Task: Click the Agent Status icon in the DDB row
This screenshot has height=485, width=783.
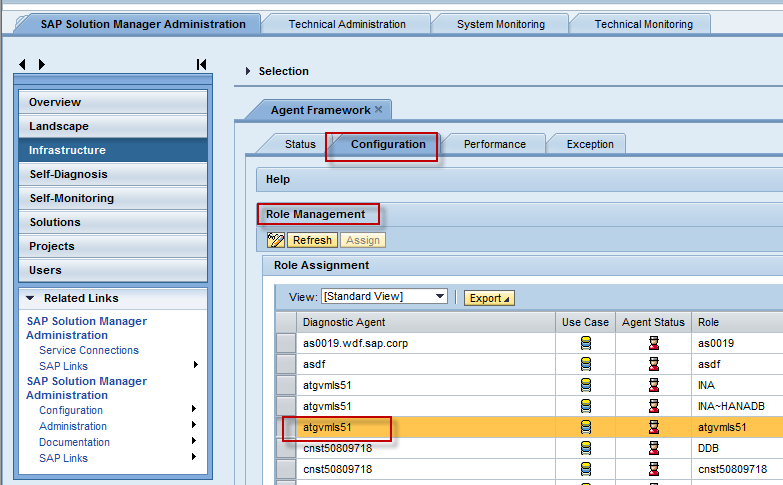Action: coord(654,448)
